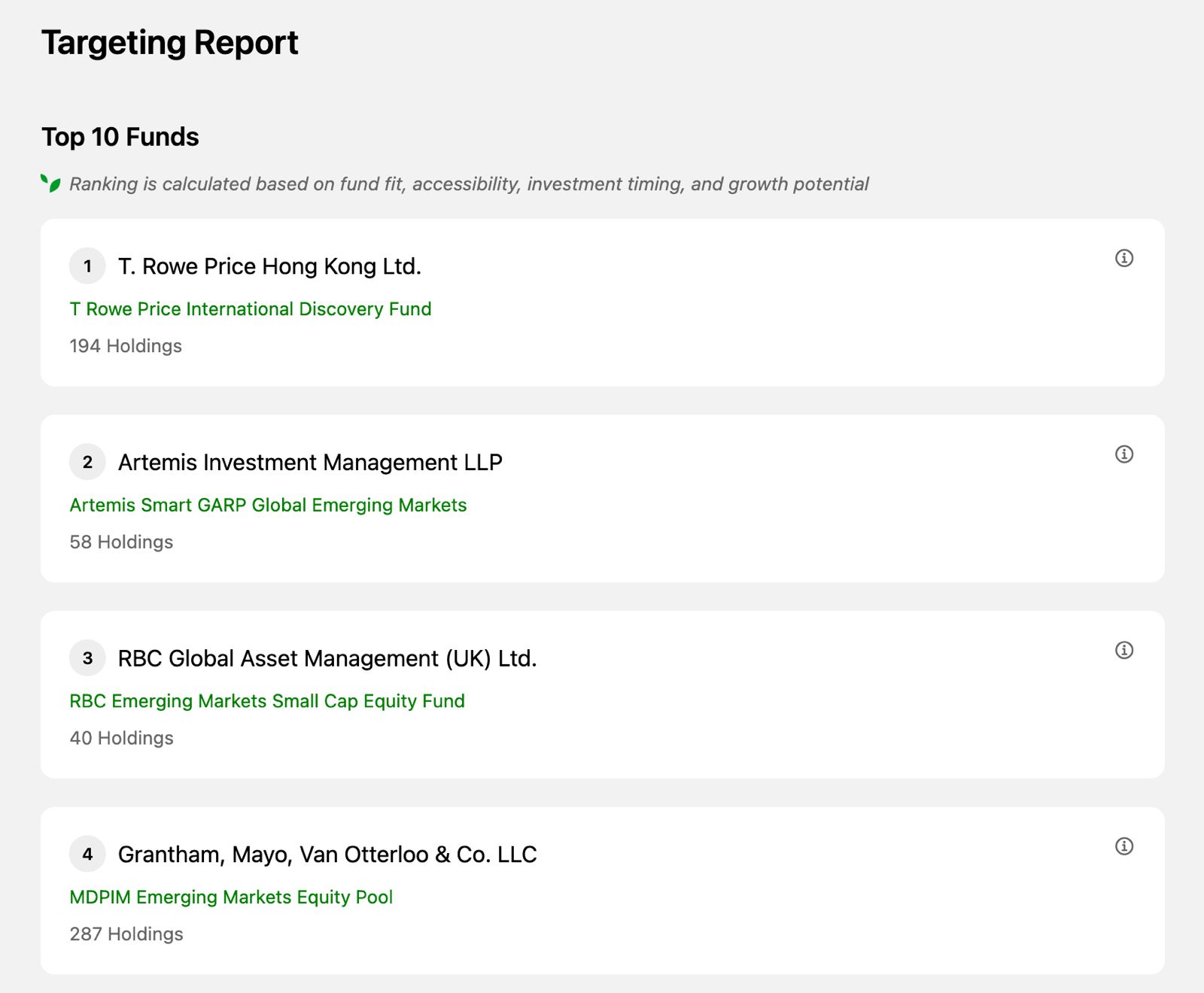This screenshot has width=1204, height=993.
Task: Click the Targeting Report page title
Action: 170,43
